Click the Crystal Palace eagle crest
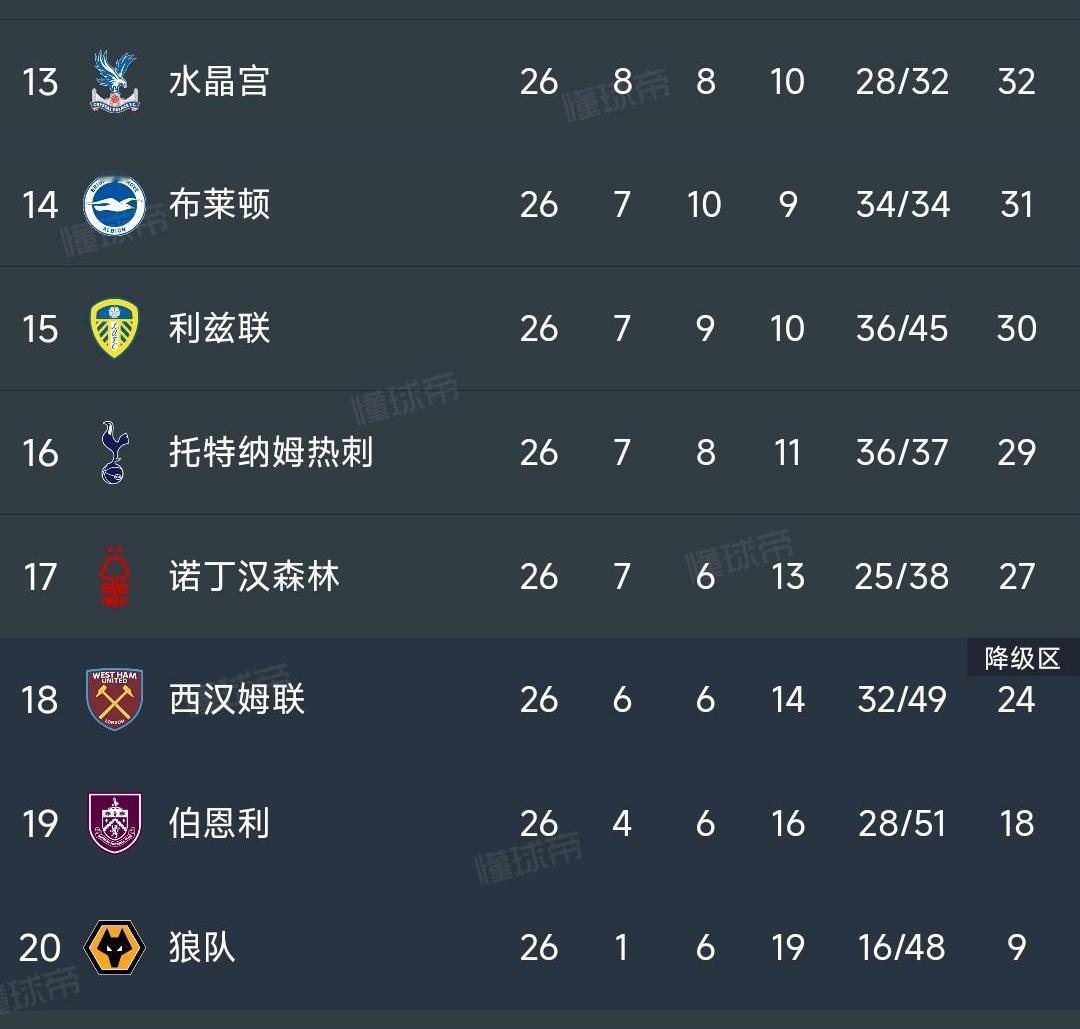The width and height of the screenshot is (1080, 1029). (x=114, y=81)
